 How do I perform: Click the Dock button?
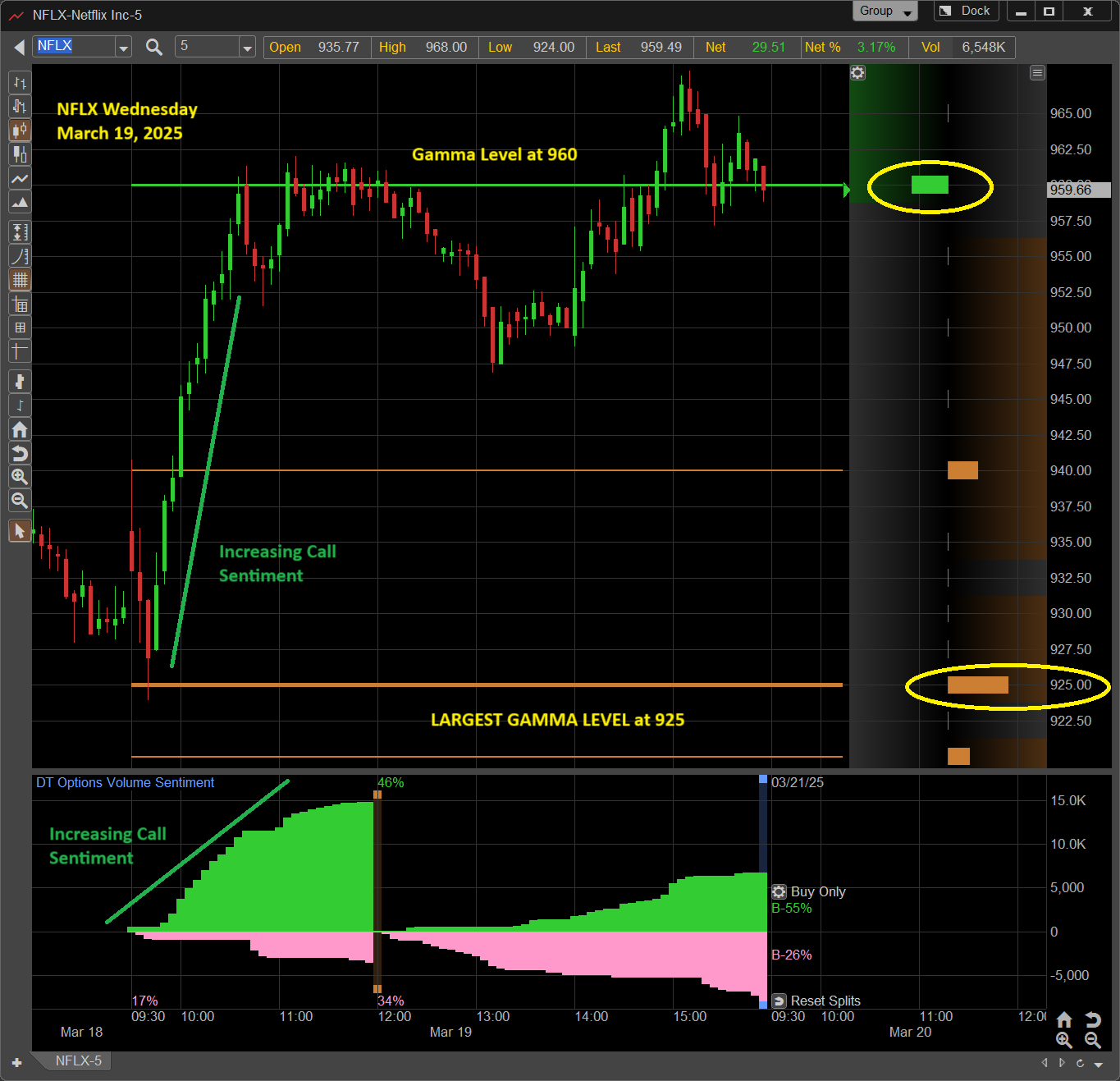966,11
